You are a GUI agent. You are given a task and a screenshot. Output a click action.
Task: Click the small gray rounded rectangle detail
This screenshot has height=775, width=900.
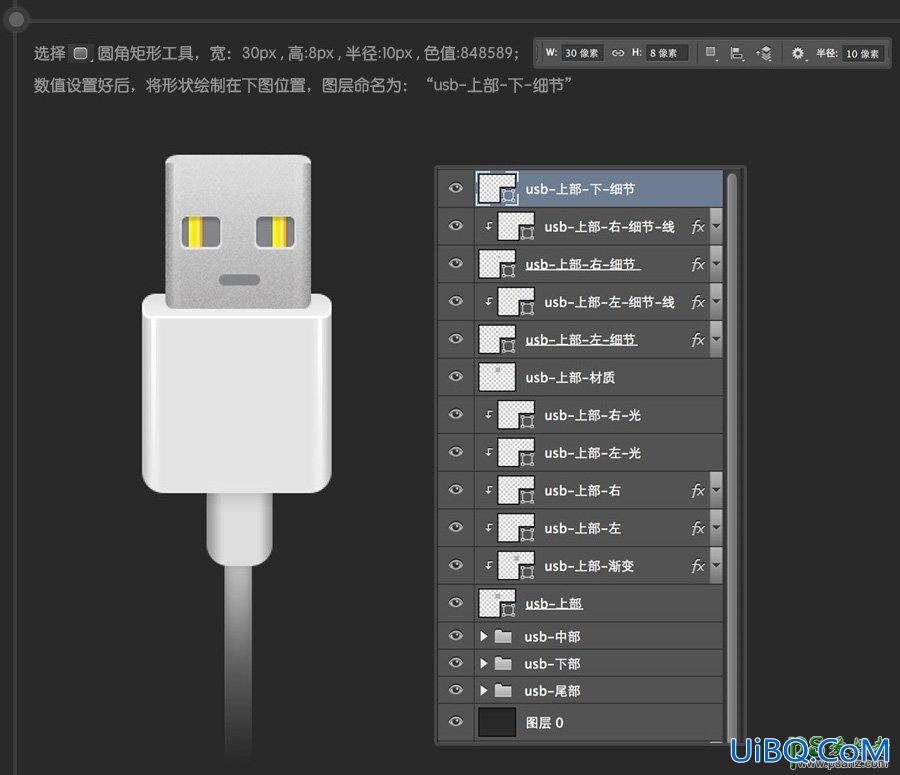(239, 280)
